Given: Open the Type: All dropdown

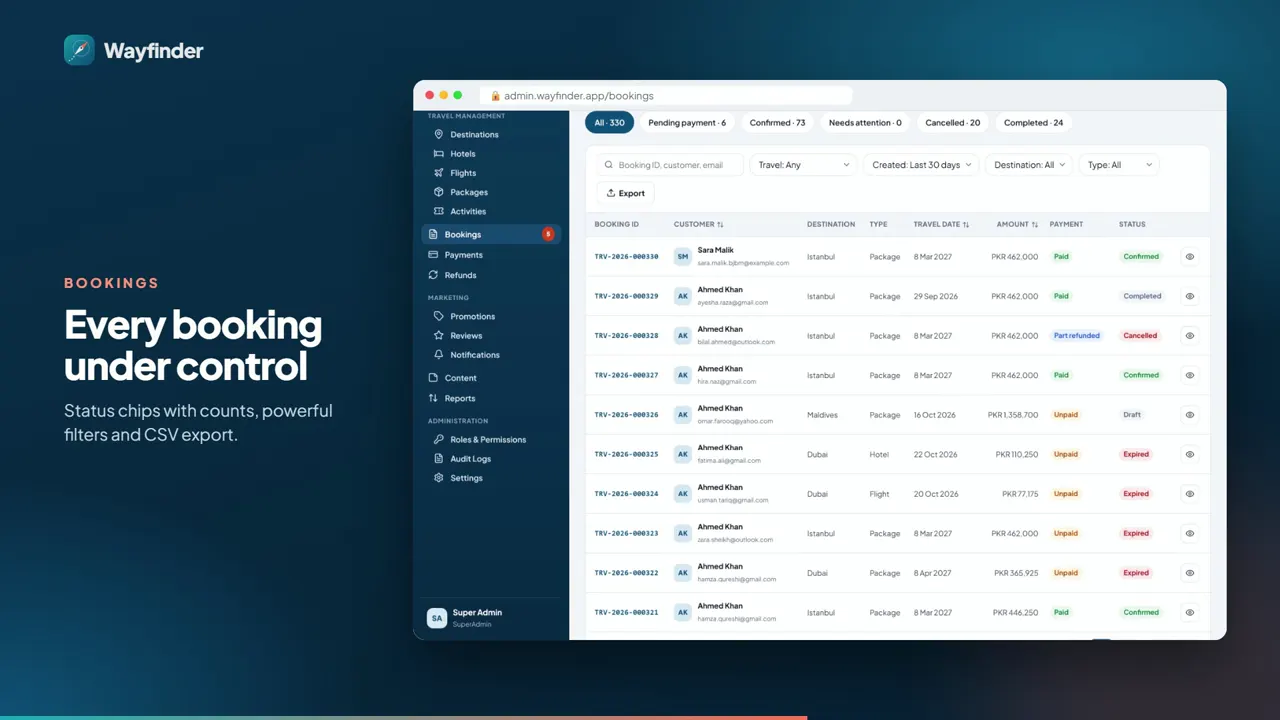Looking at the screenshot, I should [x=1119, y=165].
